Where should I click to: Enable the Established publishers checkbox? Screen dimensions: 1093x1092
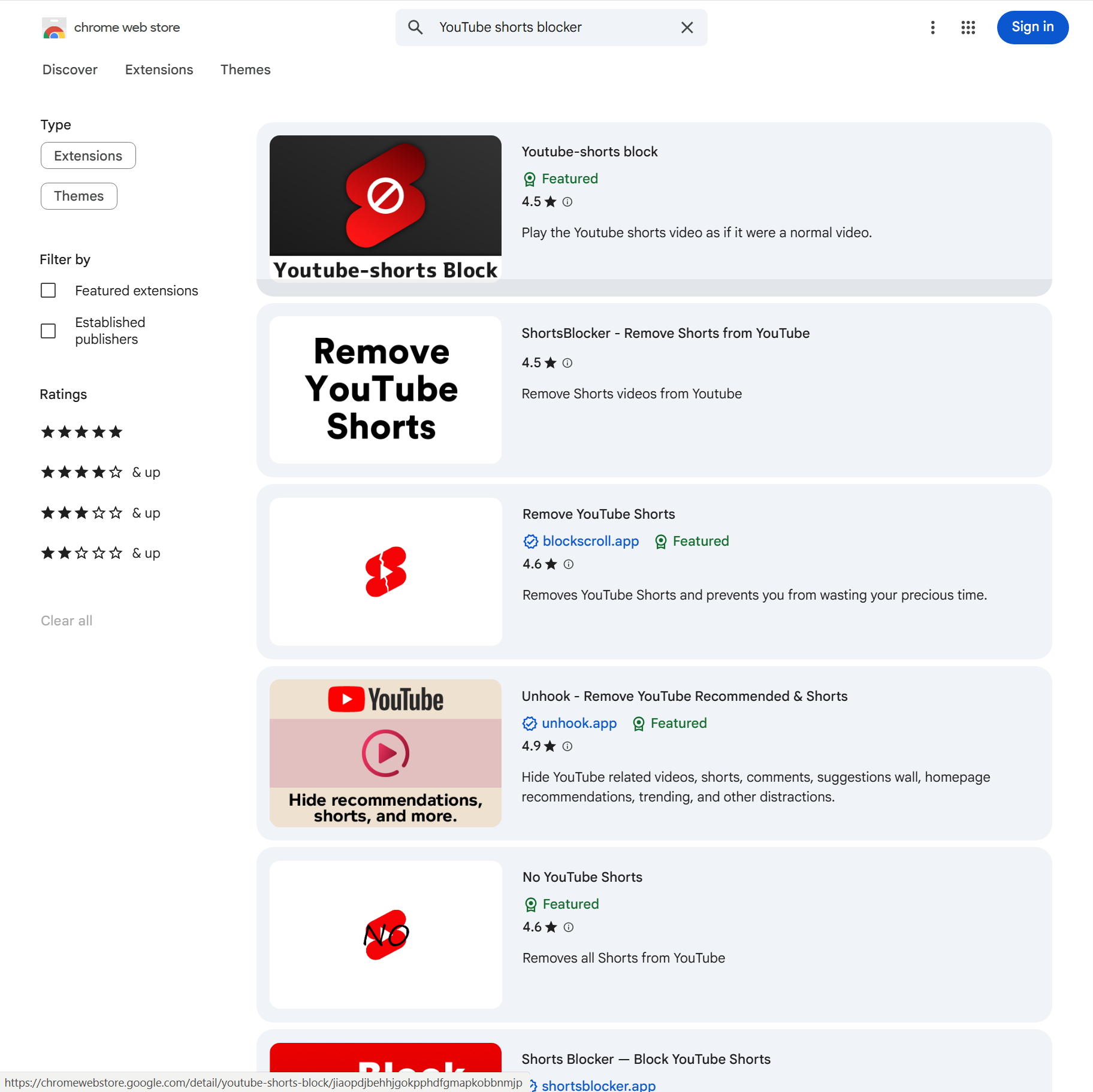tap(49, 331)
